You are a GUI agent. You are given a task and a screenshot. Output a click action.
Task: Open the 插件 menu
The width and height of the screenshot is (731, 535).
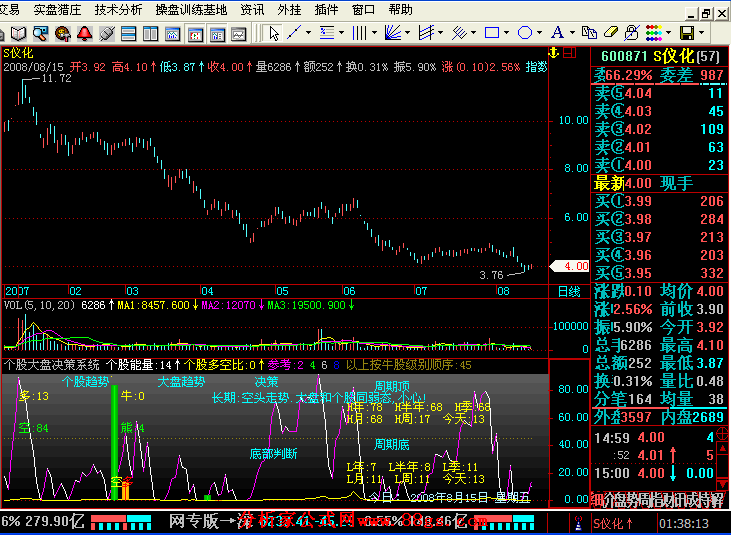(326, 9)
